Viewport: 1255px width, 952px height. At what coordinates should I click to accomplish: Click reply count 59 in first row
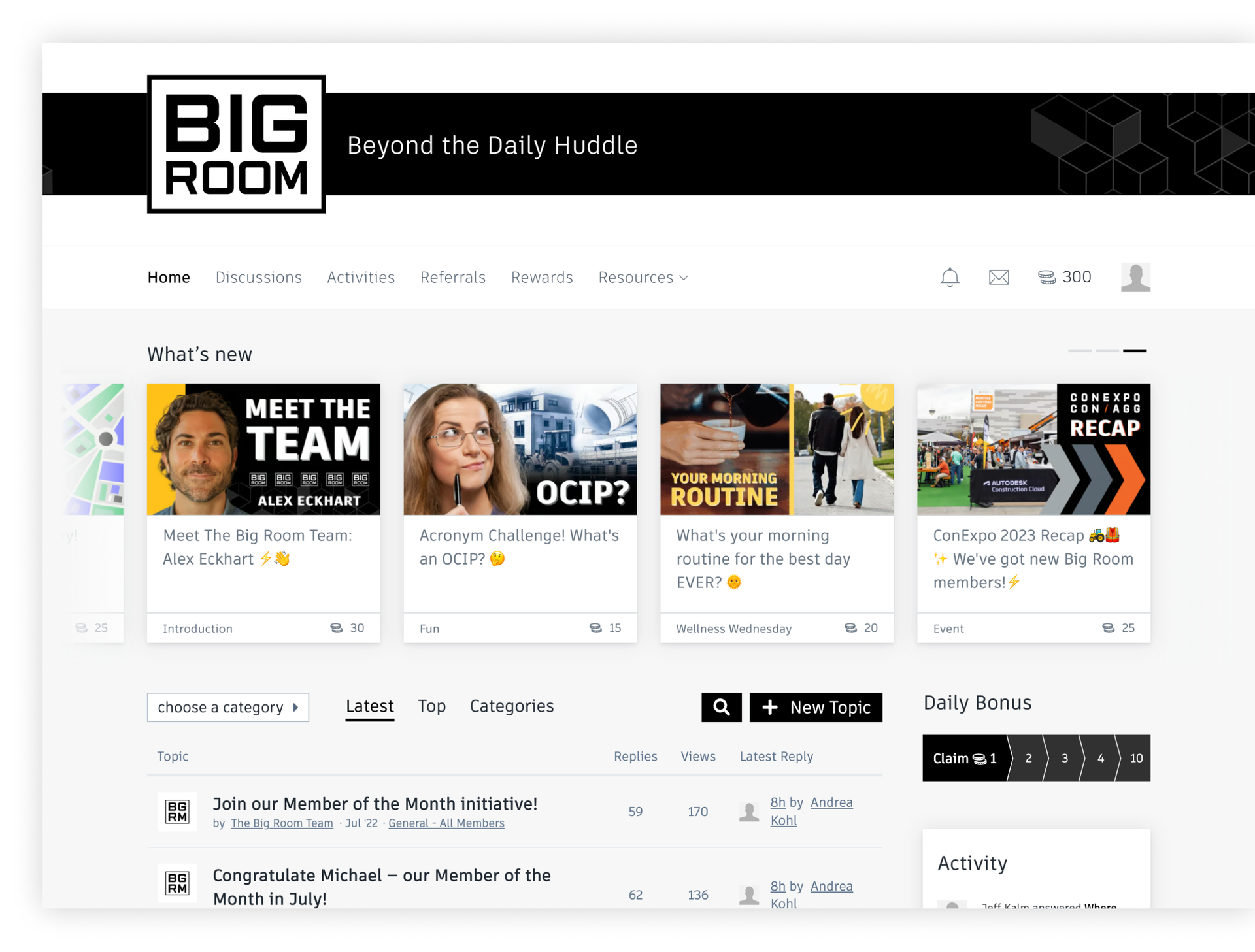635,812
